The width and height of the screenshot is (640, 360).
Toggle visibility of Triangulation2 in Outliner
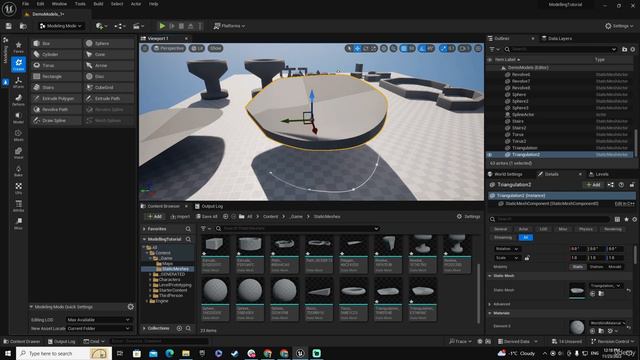click(x=490, y=155)
